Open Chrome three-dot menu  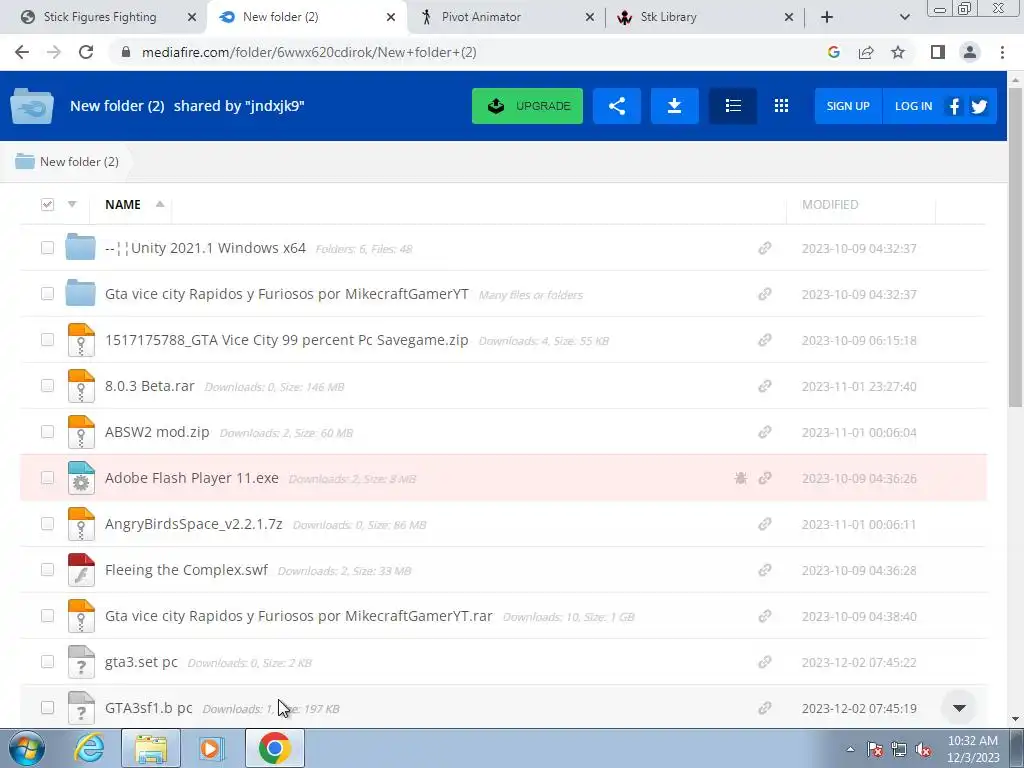[x=1002, y=52]
